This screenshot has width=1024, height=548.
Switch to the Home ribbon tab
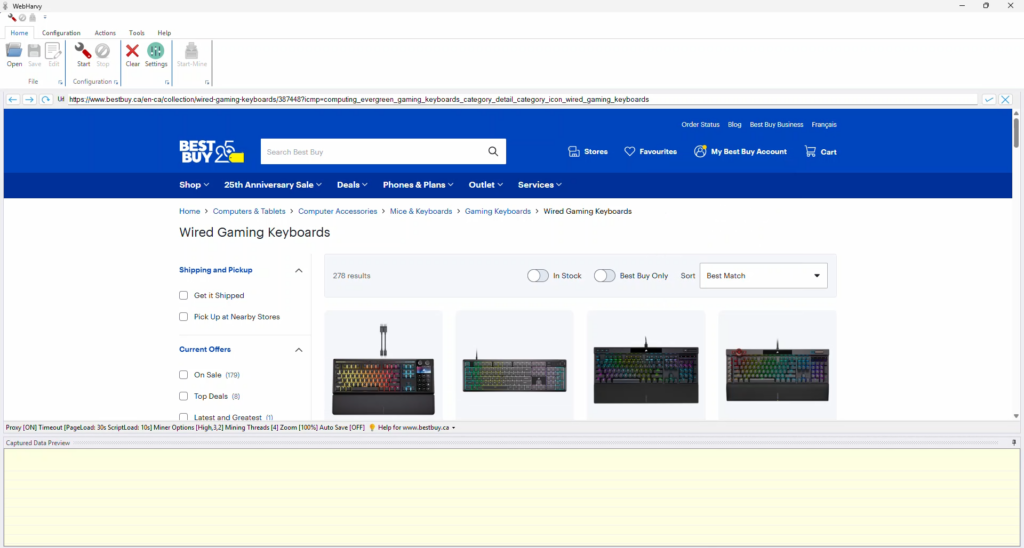(x=19, y=33)
